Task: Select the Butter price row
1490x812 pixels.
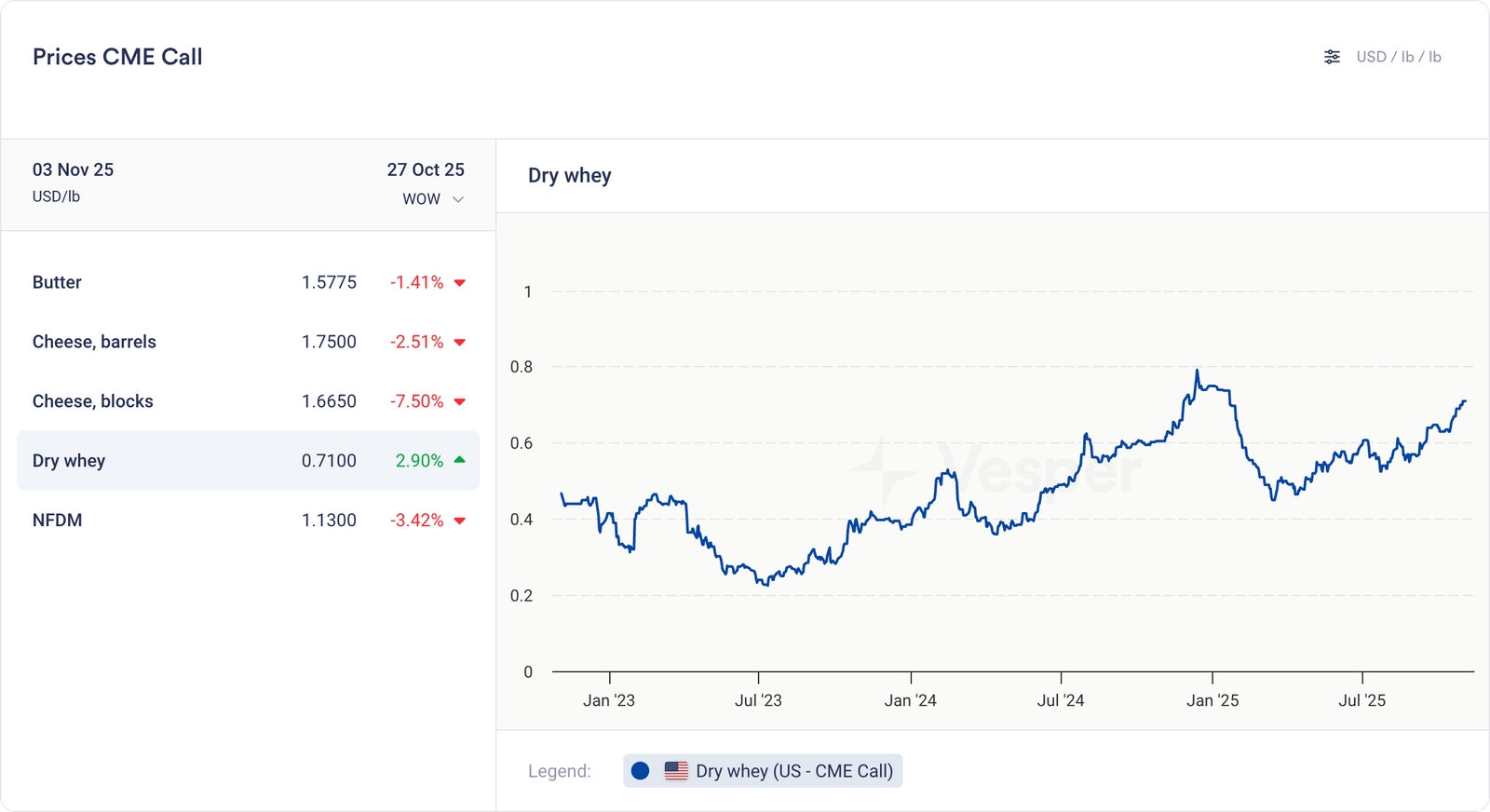Action: pyautogui.click(x=248, y=282)
